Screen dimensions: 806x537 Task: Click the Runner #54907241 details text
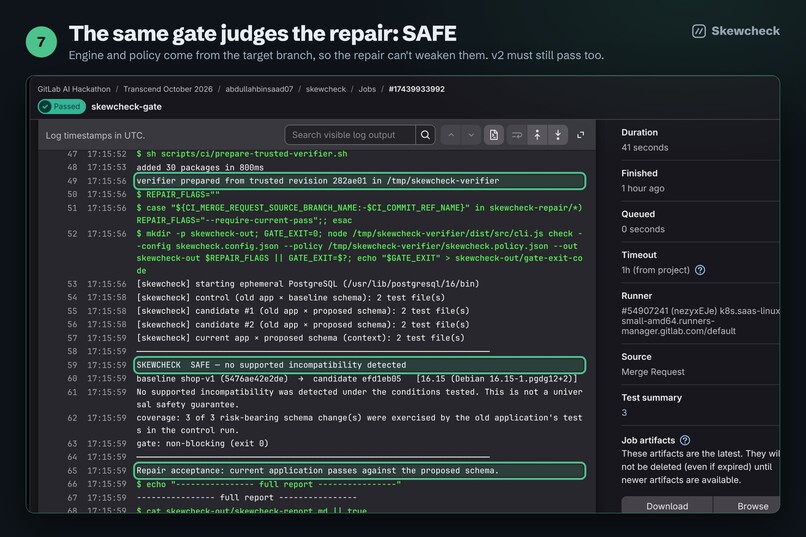click(700, 321)
